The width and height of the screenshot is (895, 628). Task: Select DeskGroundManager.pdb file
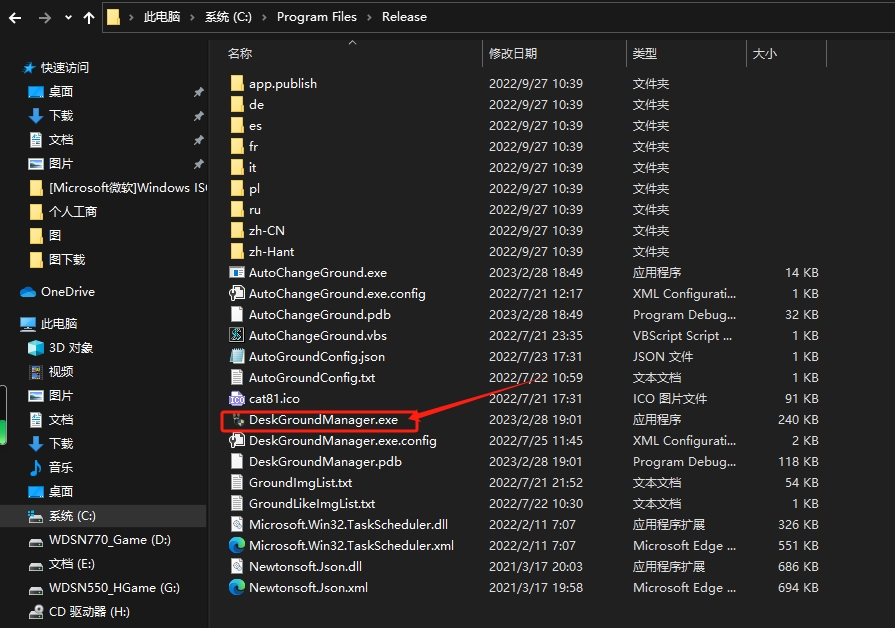(325, 462)
